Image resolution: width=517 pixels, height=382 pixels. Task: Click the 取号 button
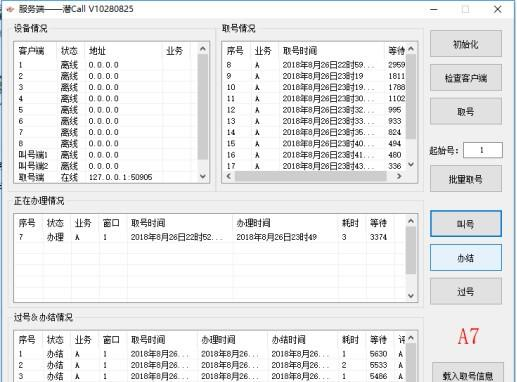(466, 112)
